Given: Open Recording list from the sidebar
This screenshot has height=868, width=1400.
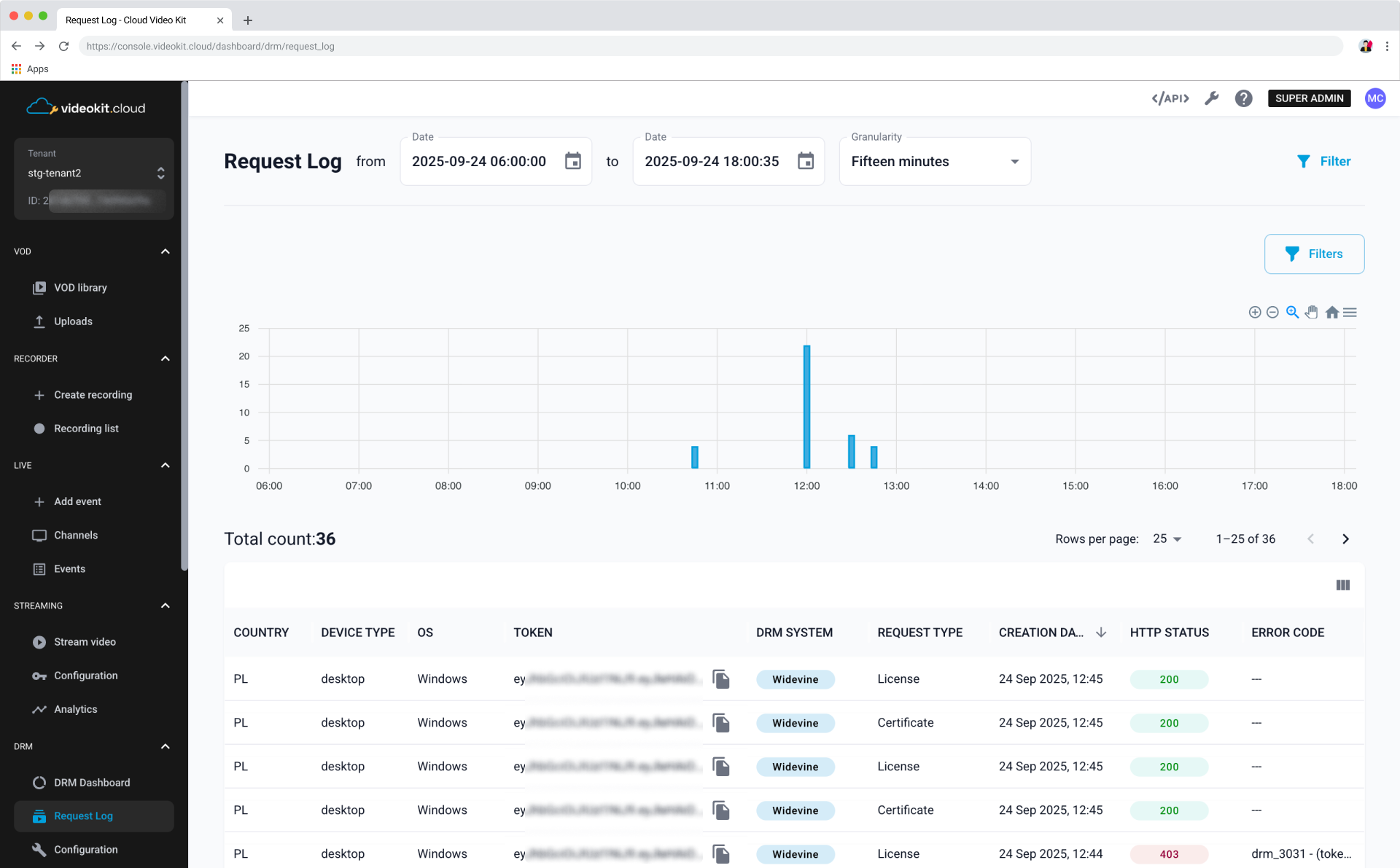Looking at the screenshot, I should tap(86, 429).
